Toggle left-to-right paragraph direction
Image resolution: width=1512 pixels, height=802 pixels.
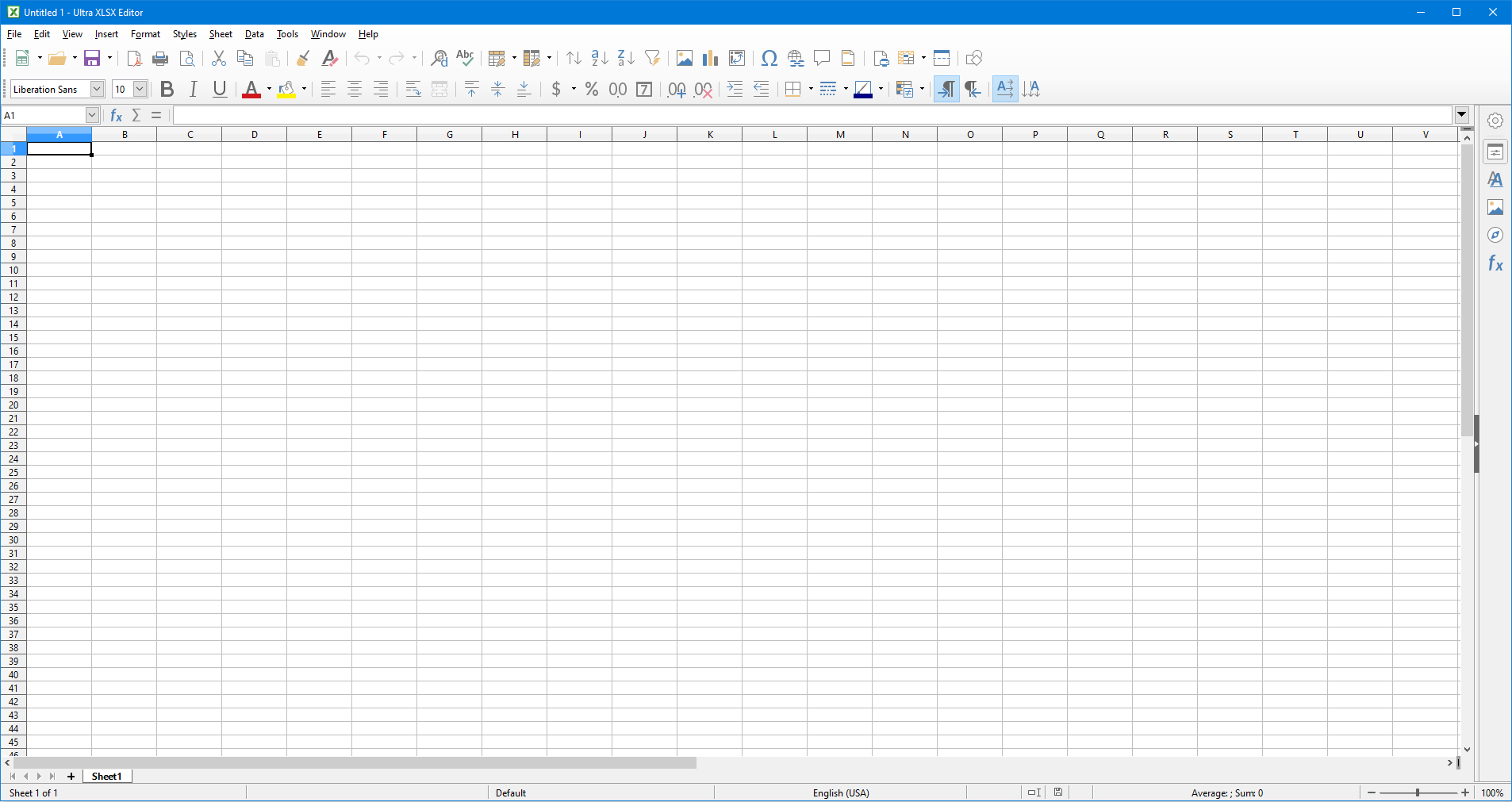pos(946,89)
